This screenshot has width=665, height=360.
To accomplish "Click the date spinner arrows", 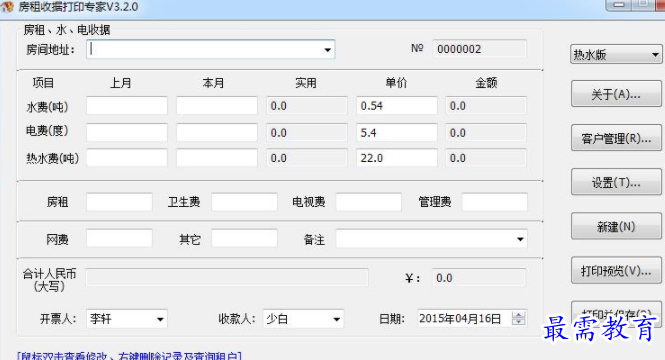I will point(518,318).
